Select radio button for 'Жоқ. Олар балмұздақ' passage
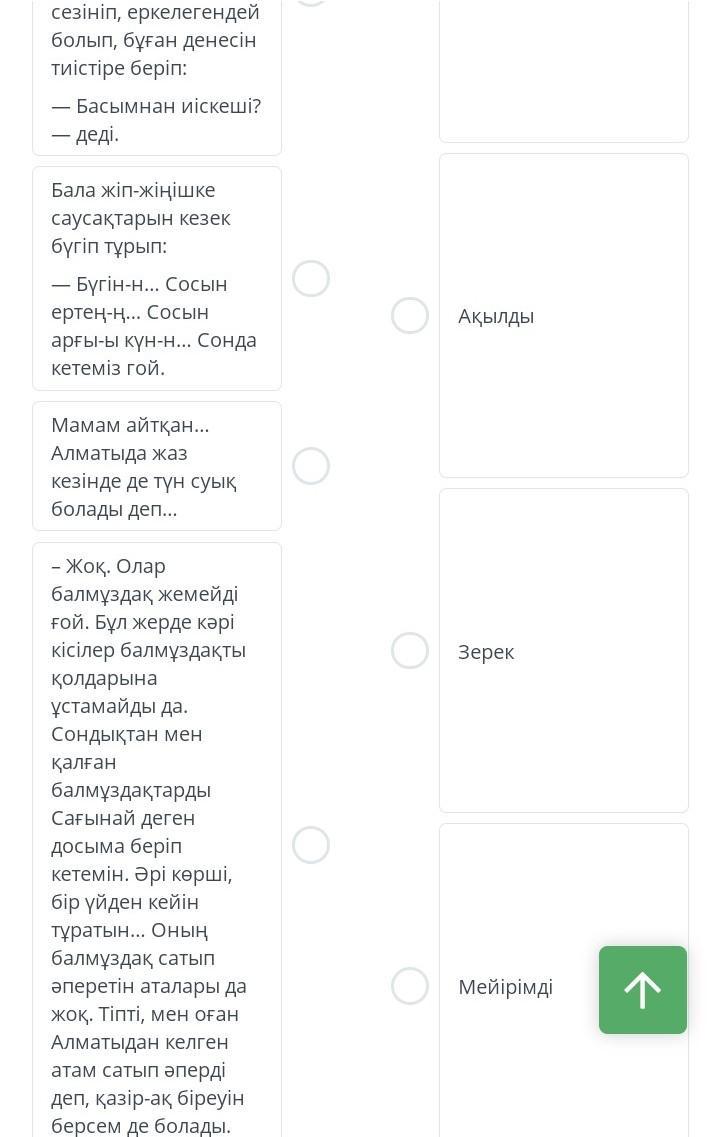Viewport: 720px width, 1137px height. pos(310,845)
